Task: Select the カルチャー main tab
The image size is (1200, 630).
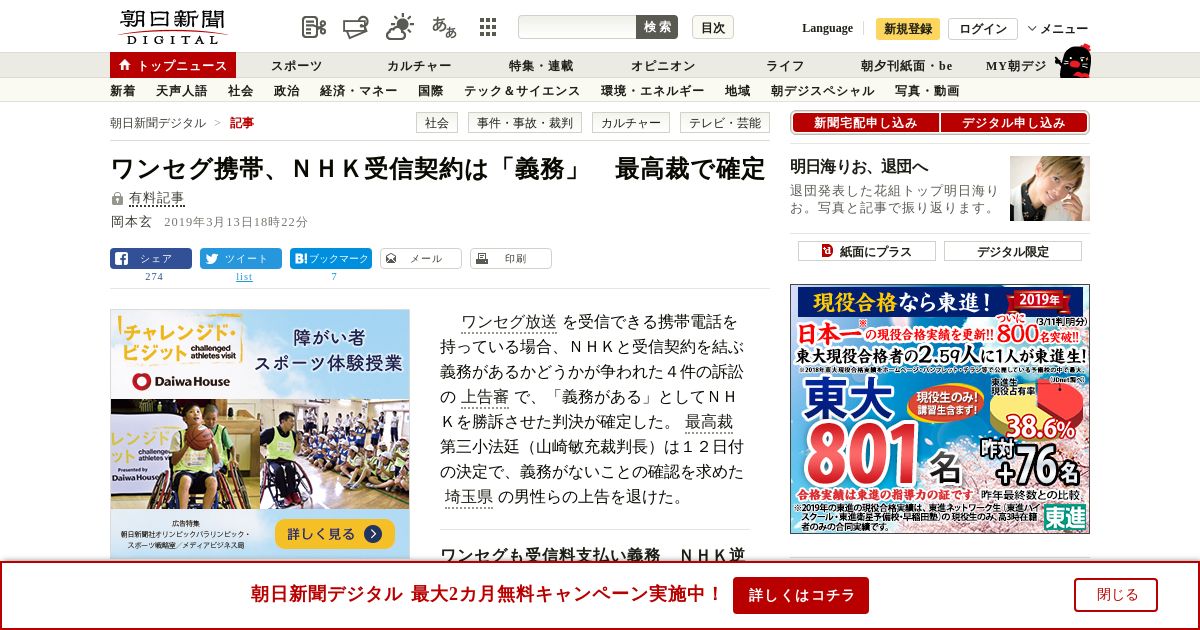Action: [x=419, y=65]
